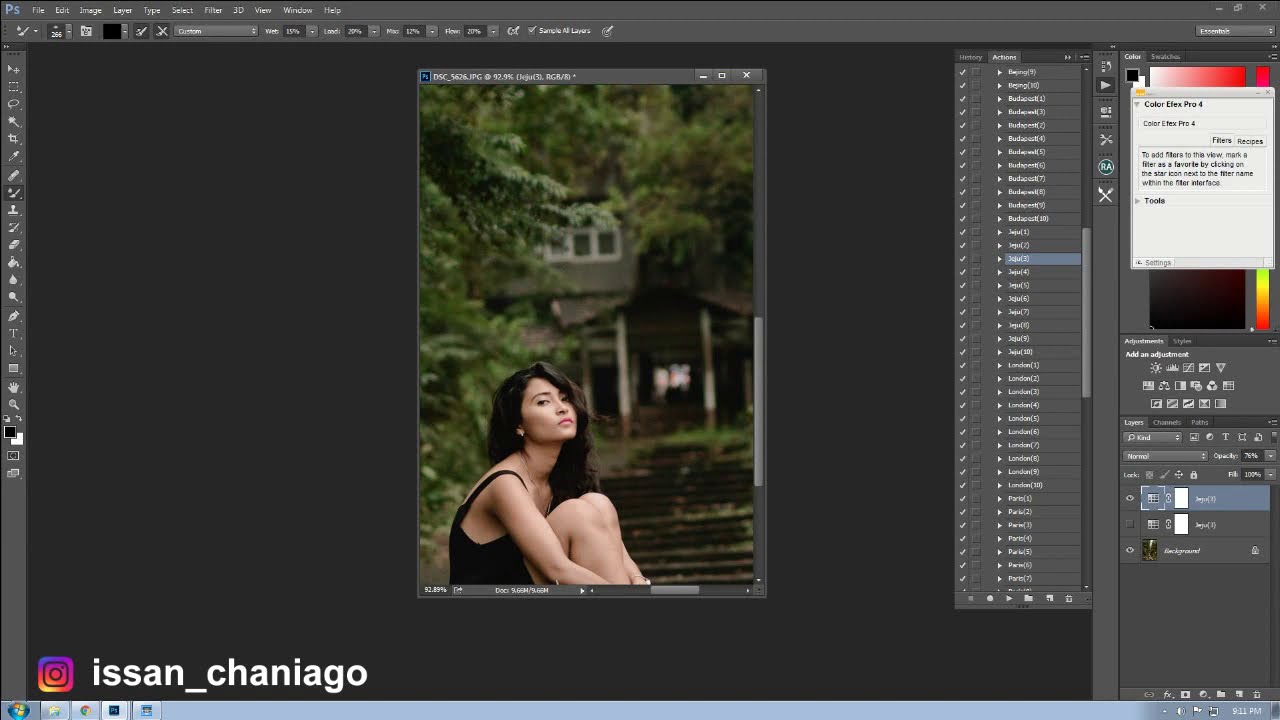The image size is (1280, 720).
Task: Select the Clone Stamp tool
Action: tap(14, 210)
